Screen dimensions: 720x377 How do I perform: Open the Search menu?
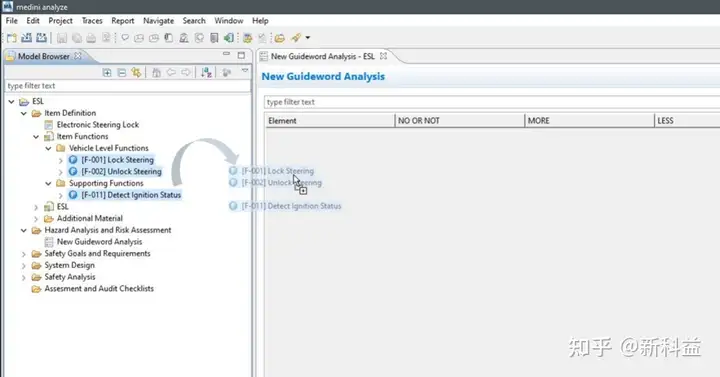194,21
